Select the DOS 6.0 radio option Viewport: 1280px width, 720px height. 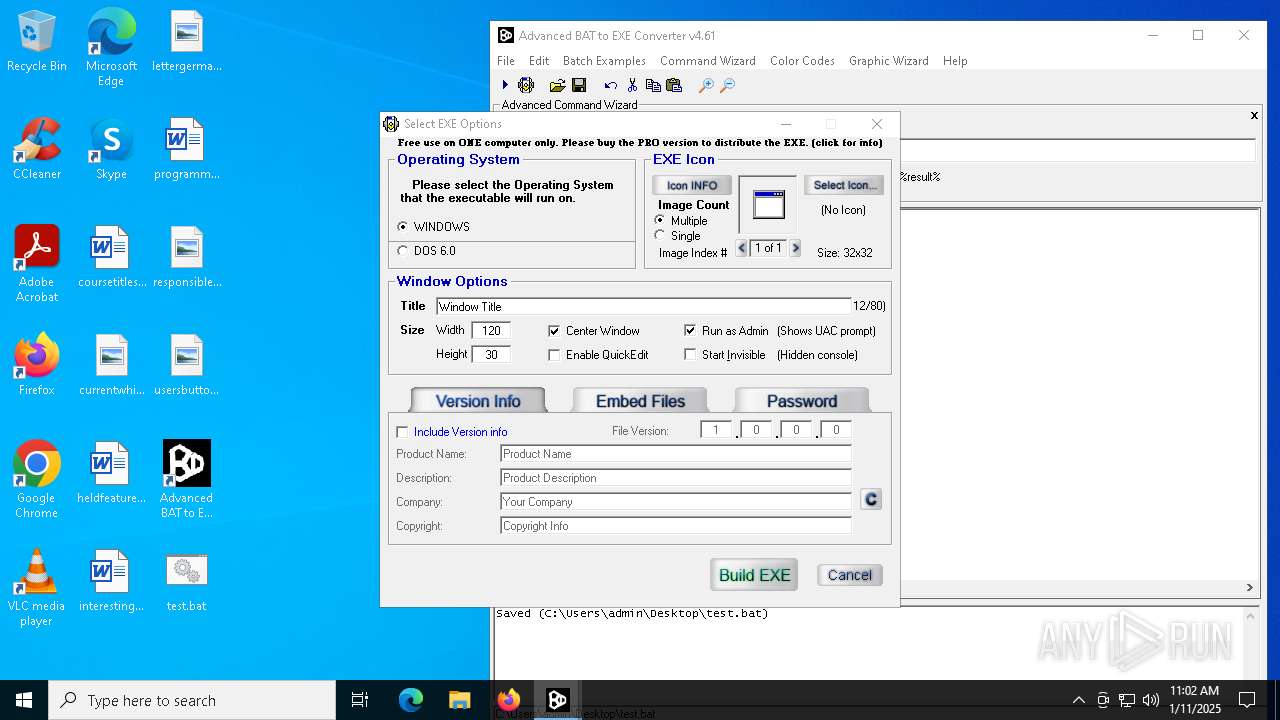[x=403, y=251]
